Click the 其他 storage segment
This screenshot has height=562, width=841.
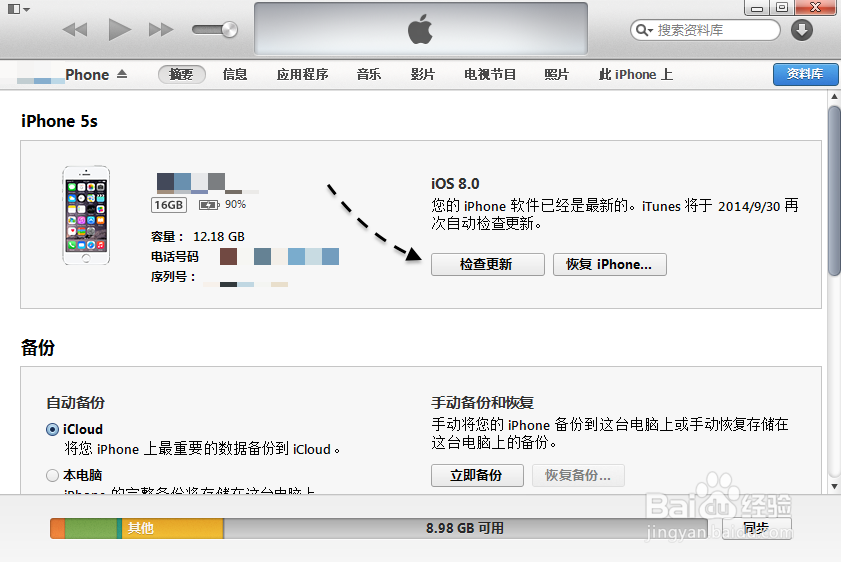point(172,528)
